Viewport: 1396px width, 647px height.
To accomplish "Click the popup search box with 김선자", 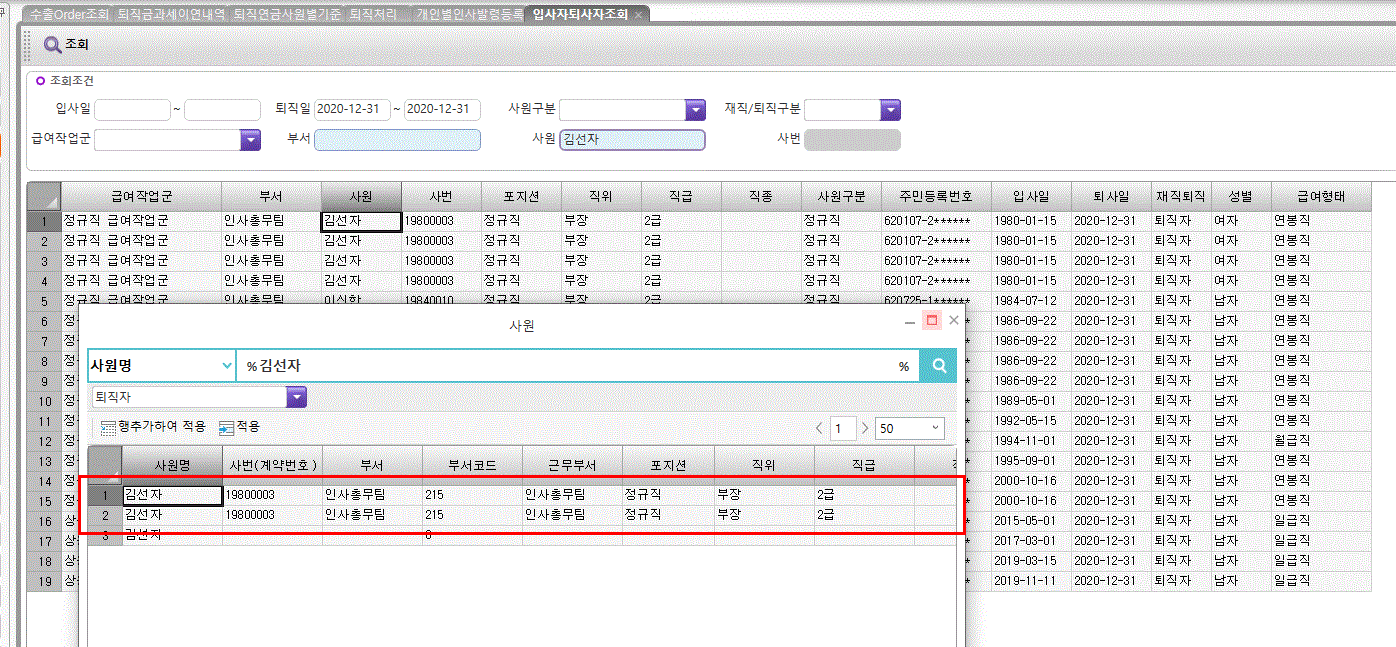I will click(578, 366).
